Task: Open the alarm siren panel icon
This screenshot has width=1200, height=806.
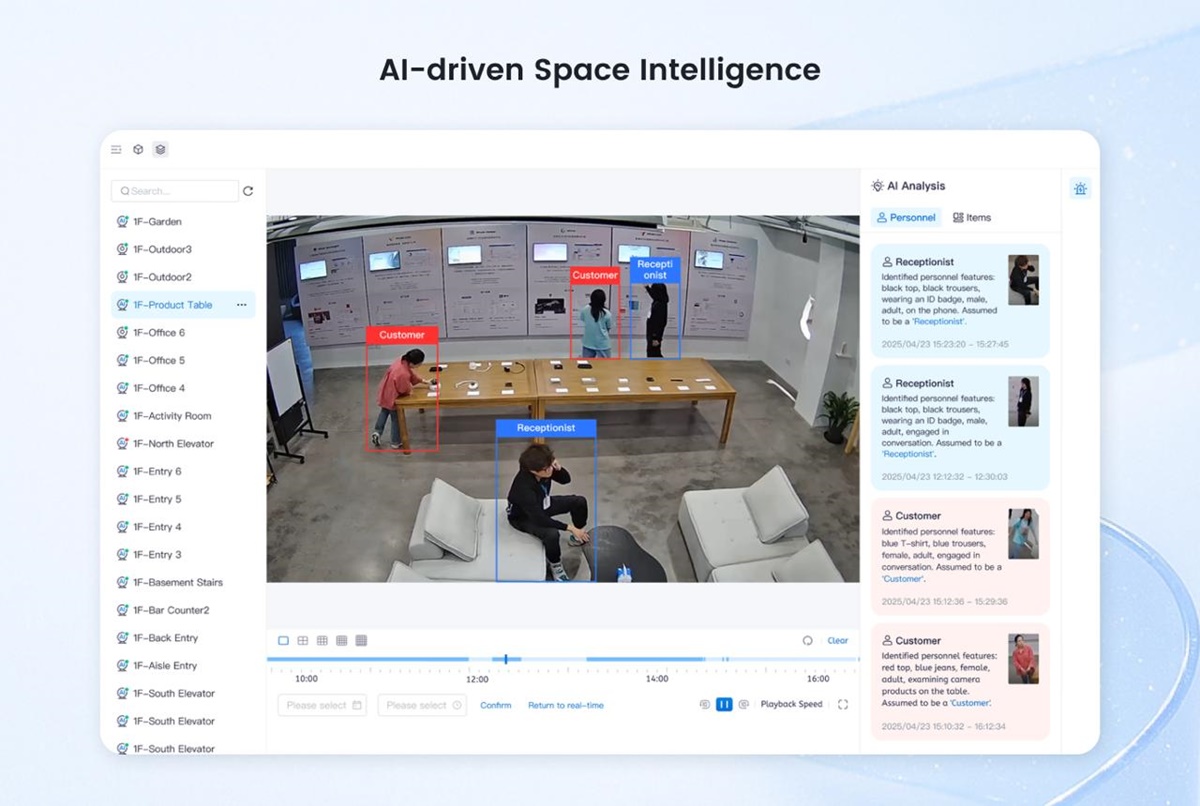Action: (x=1080, y=189)
